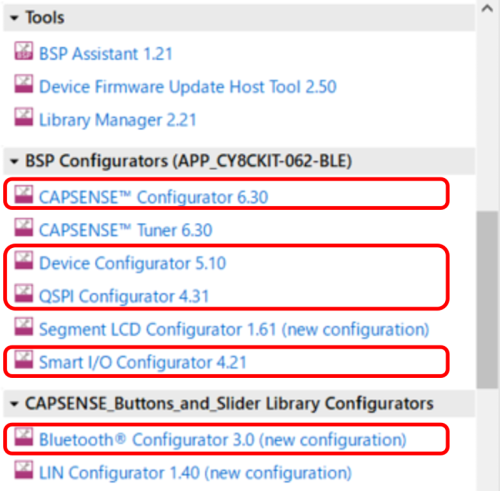Collapse CAPSENSE_Buttons_and_Slider Library Configurators section
The width and height of the screenshot is (500, 491).
coord(14,404)
